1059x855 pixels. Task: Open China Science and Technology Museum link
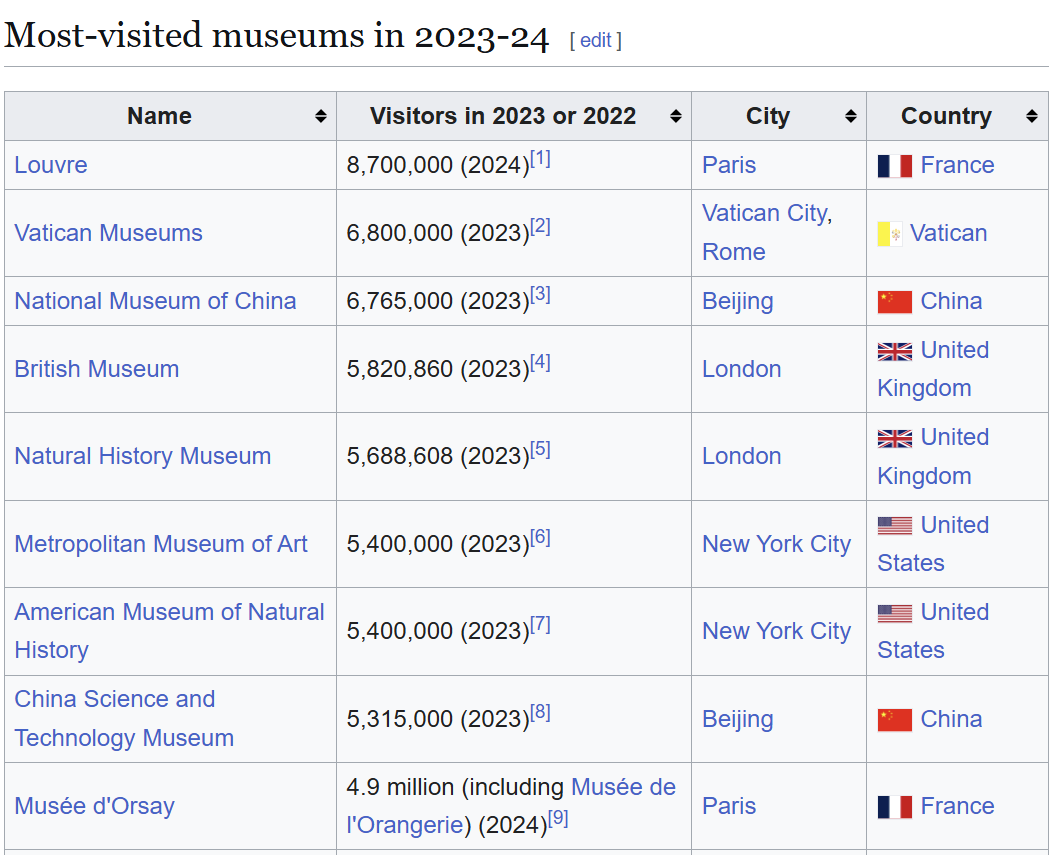(124, 719)
